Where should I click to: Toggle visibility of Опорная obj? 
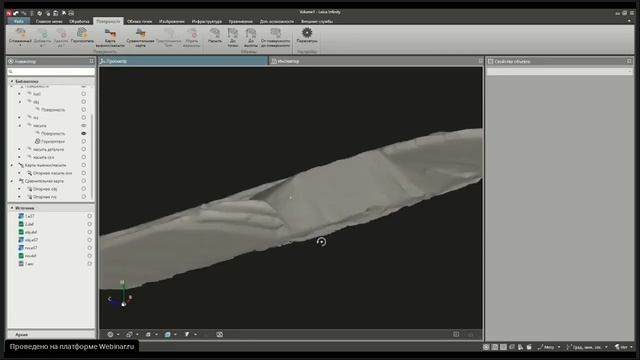[x=84, y=189]
